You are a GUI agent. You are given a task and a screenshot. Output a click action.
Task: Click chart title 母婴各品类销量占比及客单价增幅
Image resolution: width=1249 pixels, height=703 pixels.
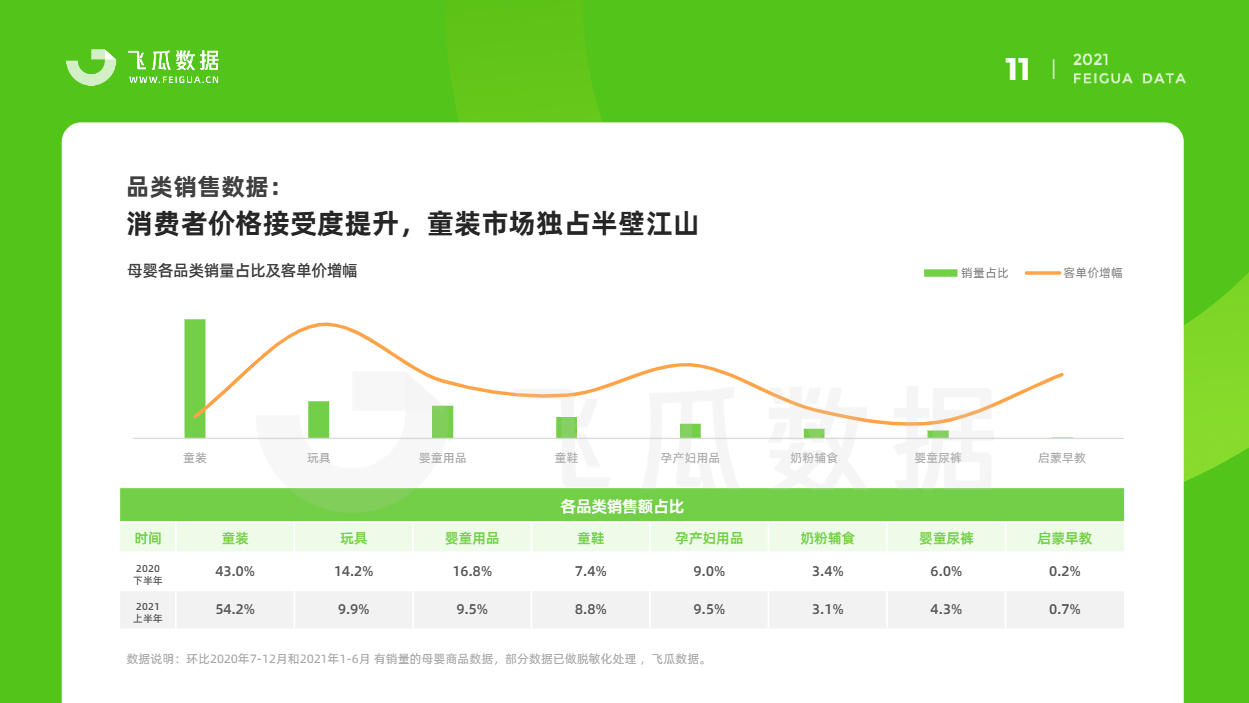(242, 271)
